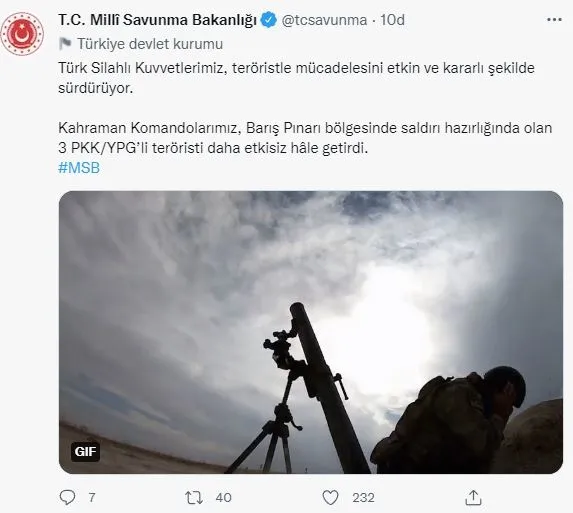Viewport: 573px width, 513px height.
Task: Open the three-dot more options menu
Action: (x=554, y=20)
